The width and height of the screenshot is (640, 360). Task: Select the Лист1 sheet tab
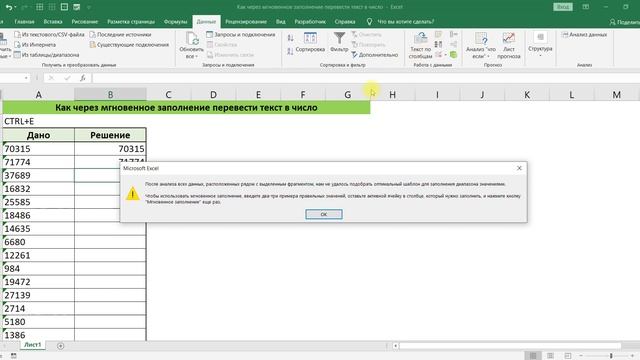33,345
